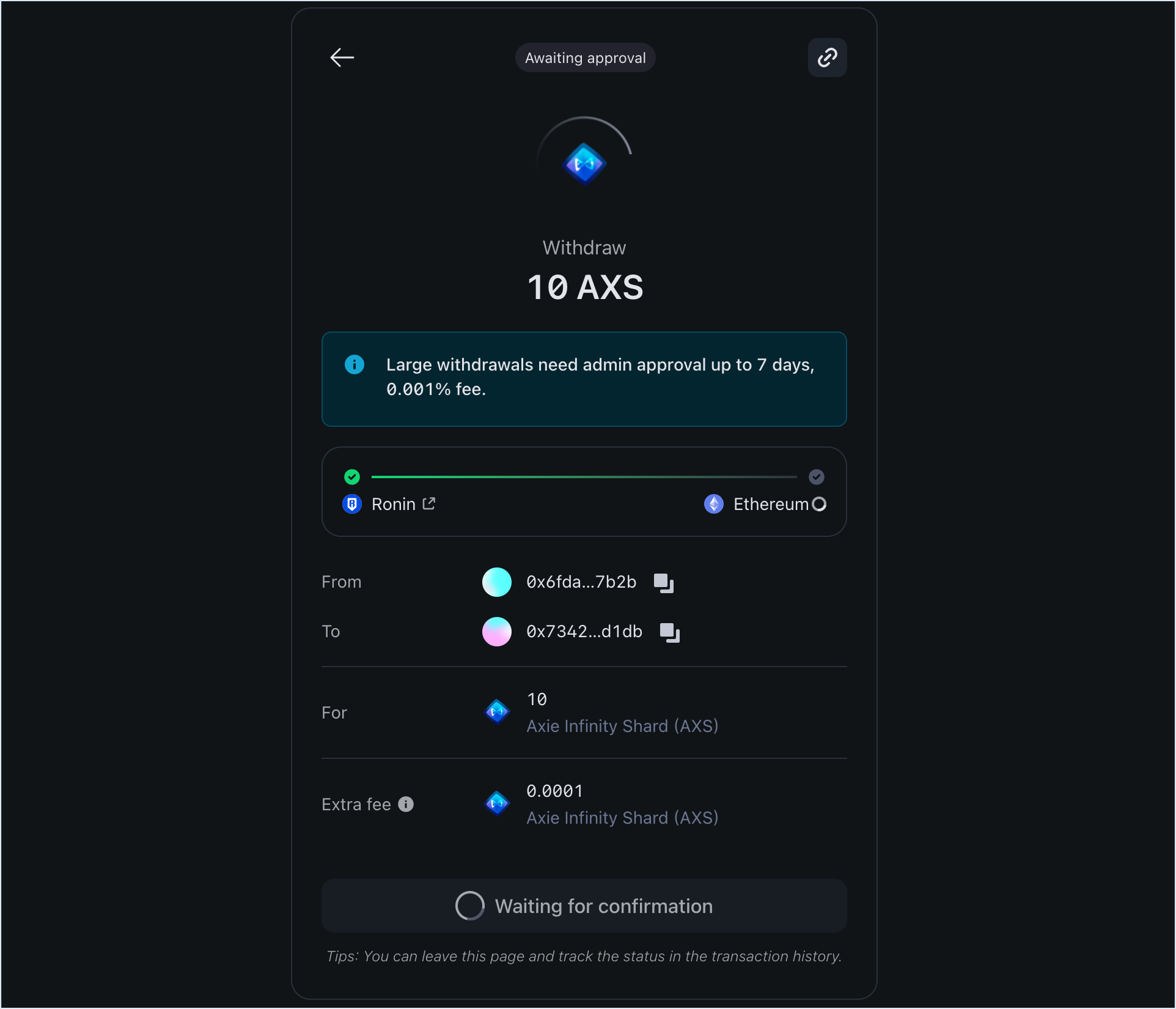
Task: Click the AXS icon in the Extra fee row
Action: coord(496,803)
